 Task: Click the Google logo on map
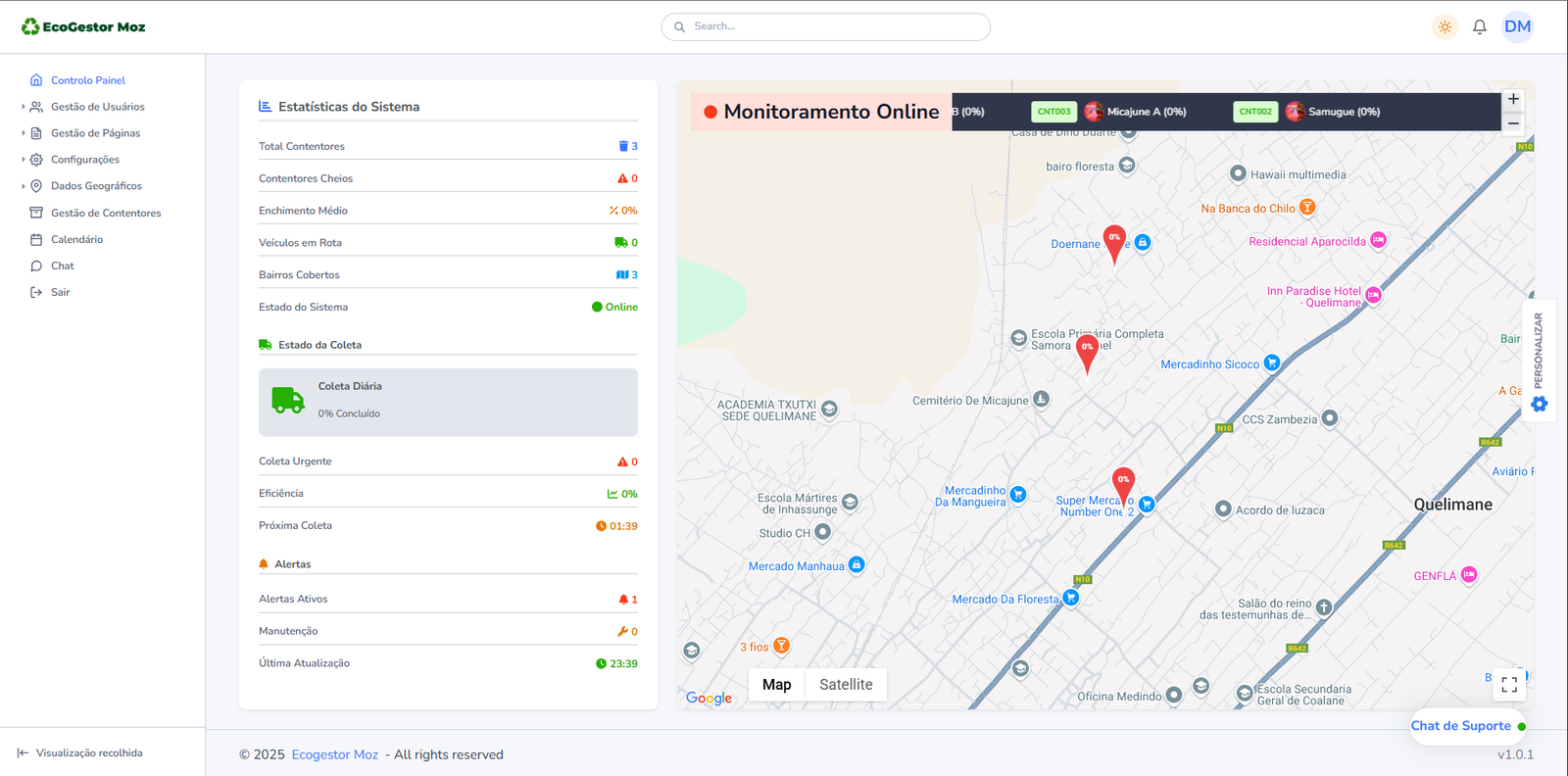coord(709,698)
